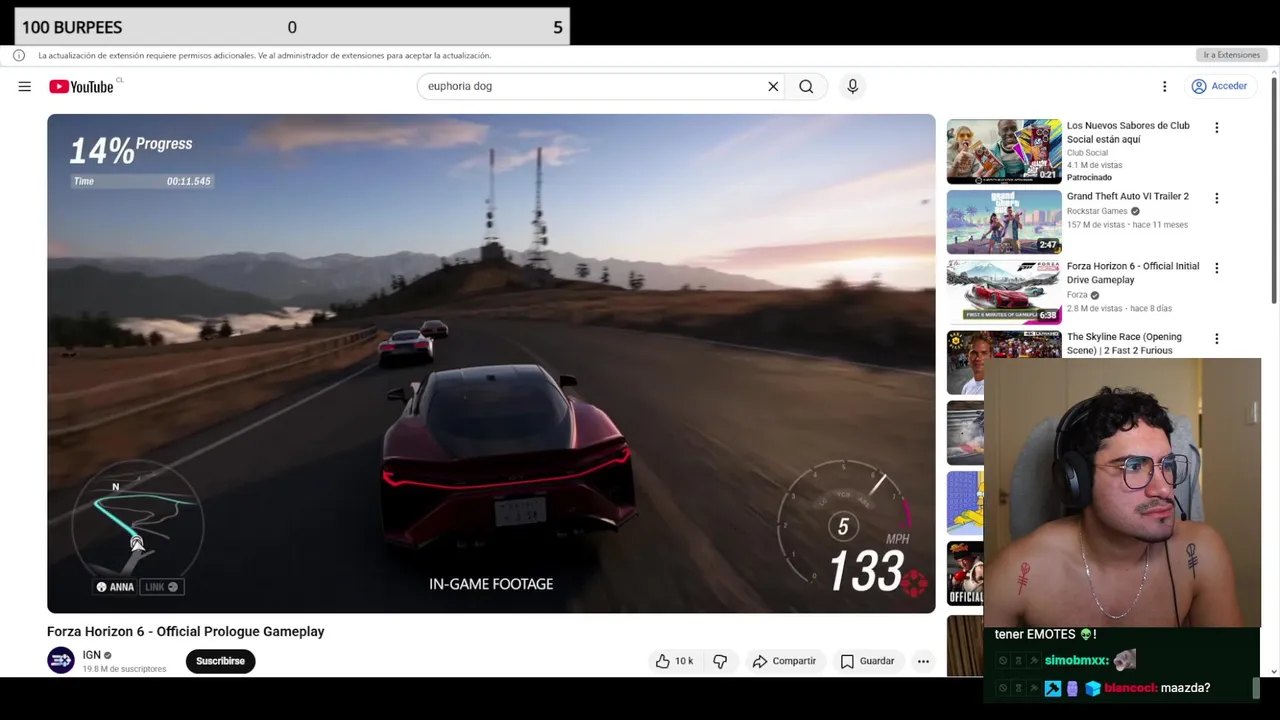The width and height of the screenshot is (1280, 720).
Task: Dislike the video with thumbs down
Action: [720, 661]
